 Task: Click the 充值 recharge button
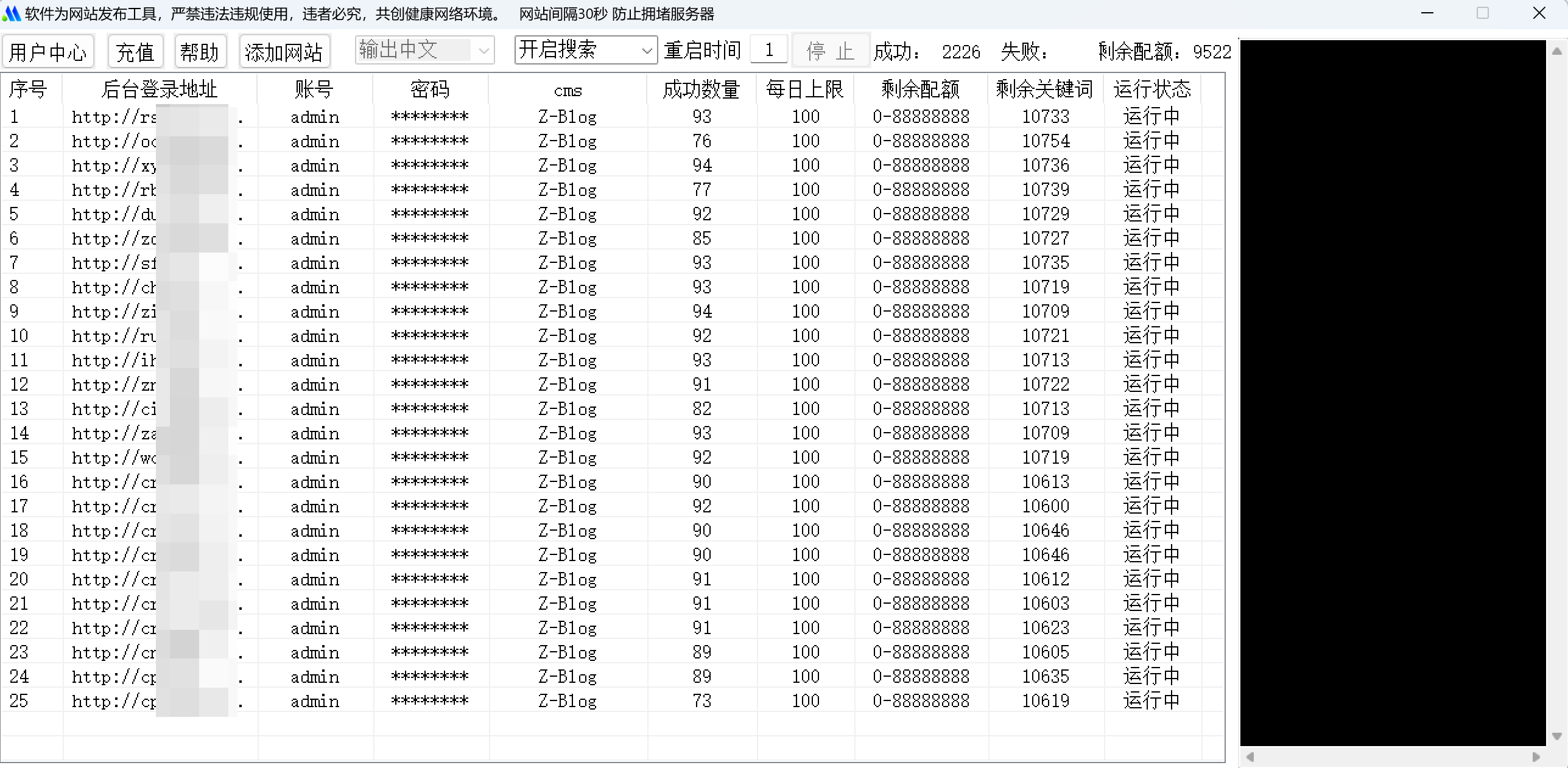pyautogui.click(x=135, y=52)
